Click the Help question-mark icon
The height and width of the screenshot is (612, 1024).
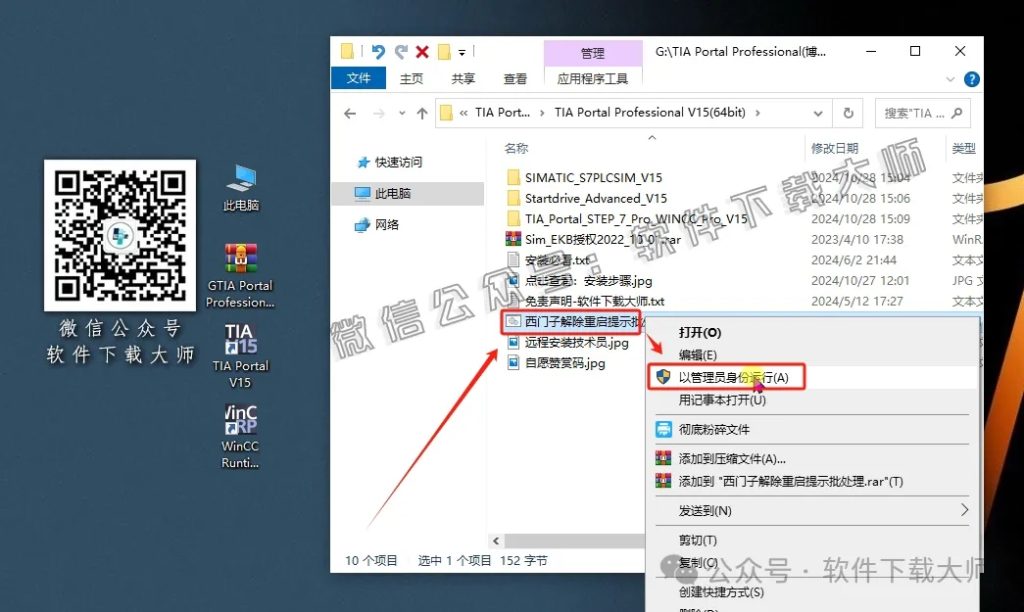pos(971,79)
